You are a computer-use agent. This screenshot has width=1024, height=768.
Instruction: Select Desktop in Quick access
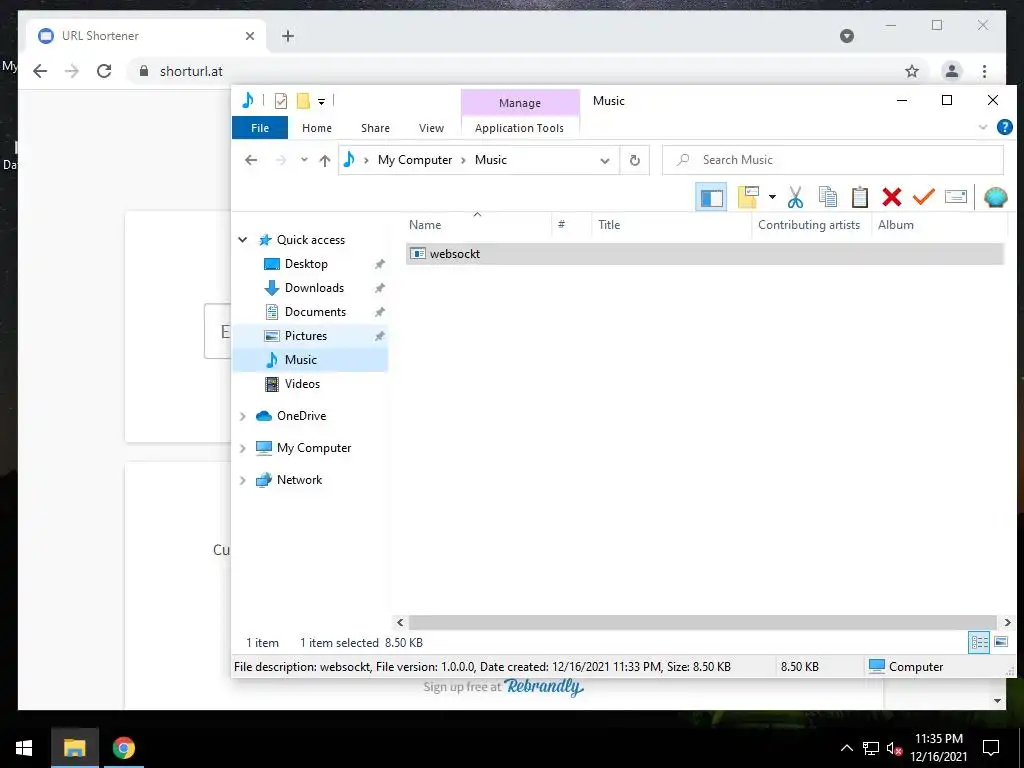(x=306, y=264)
